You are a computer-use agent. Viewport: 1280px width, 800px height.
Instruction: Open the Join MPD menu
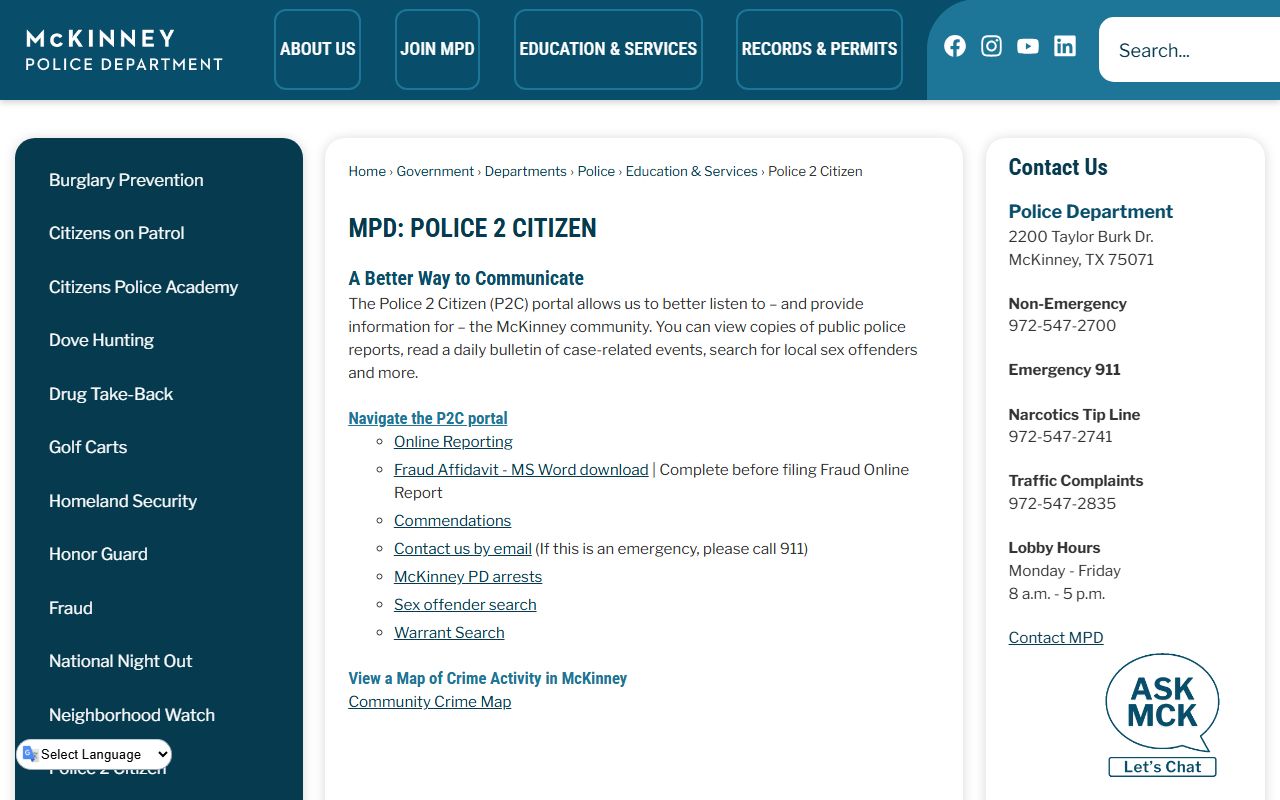click(437, 49)
